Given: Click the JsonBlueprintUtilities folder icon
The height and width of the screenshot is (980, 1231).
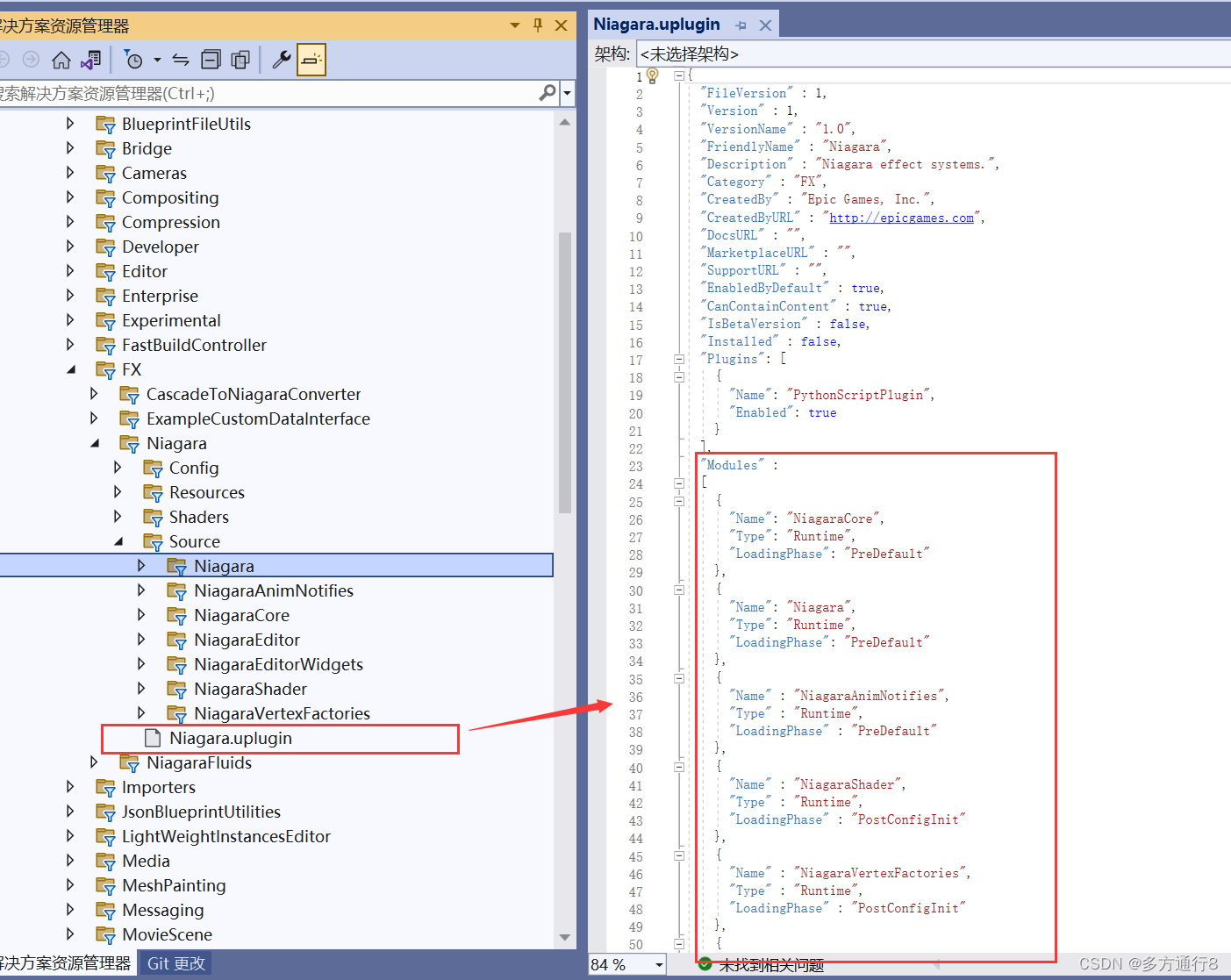Looking at the screenshot, I should click(x=106, y=812).
